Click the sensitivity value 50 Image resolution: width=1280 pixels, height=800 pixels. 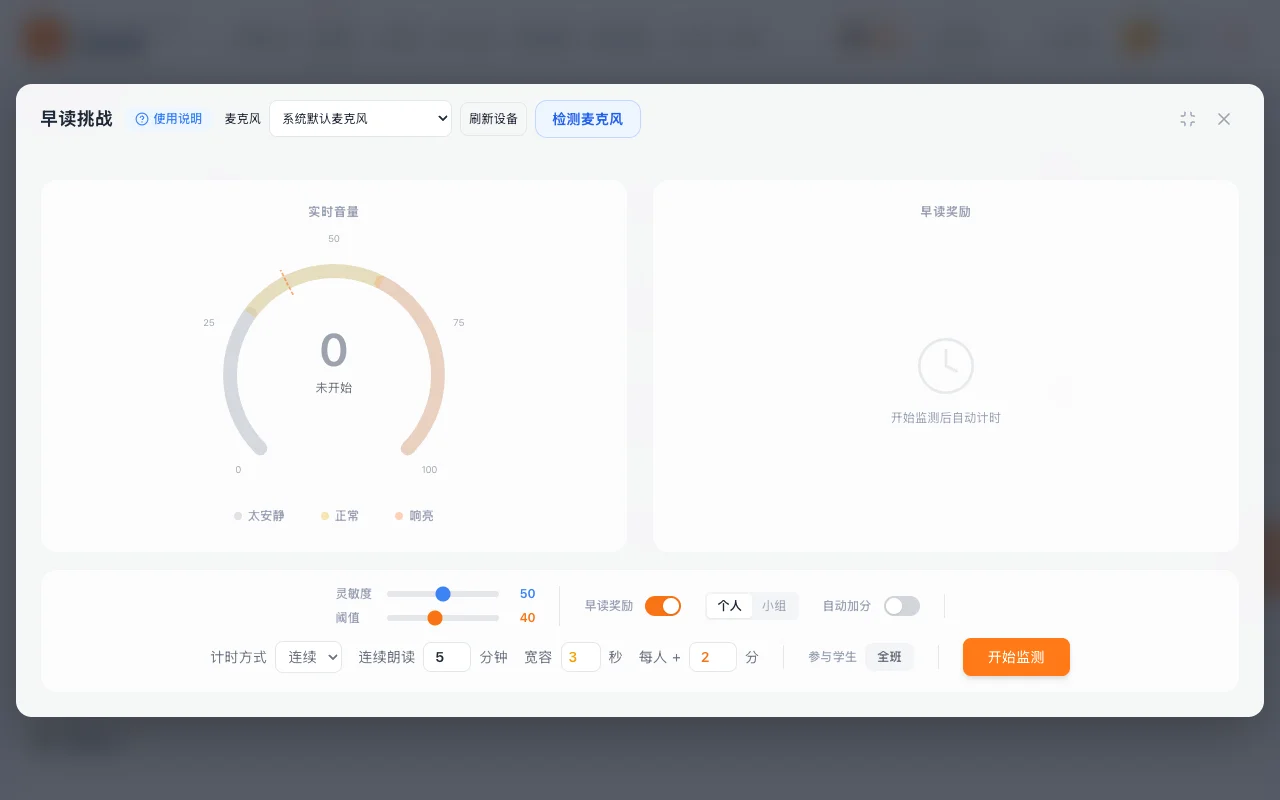pyautogui.click(x=528, y=594)
